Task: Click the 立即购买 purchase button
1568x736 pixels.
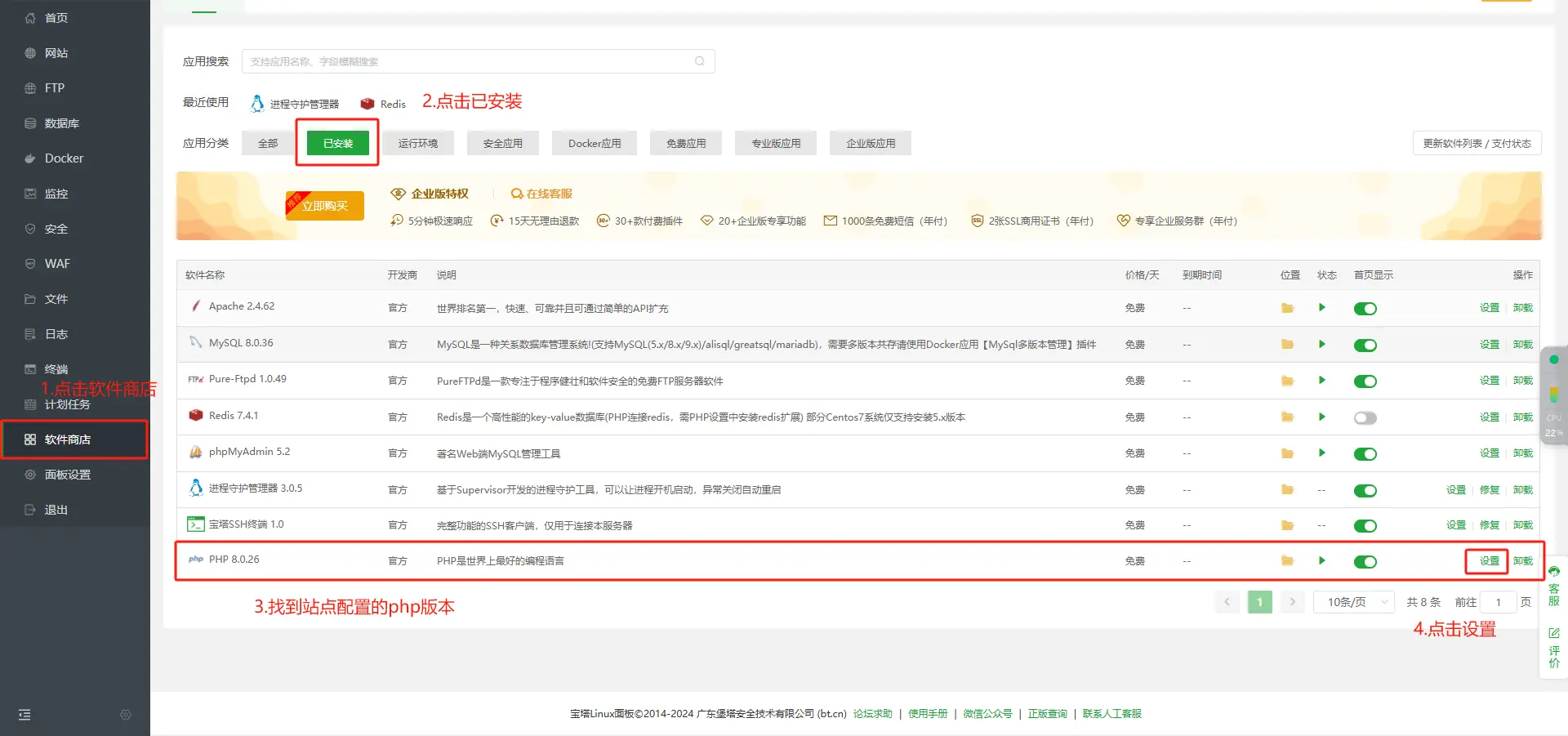Action: point(325,206)
